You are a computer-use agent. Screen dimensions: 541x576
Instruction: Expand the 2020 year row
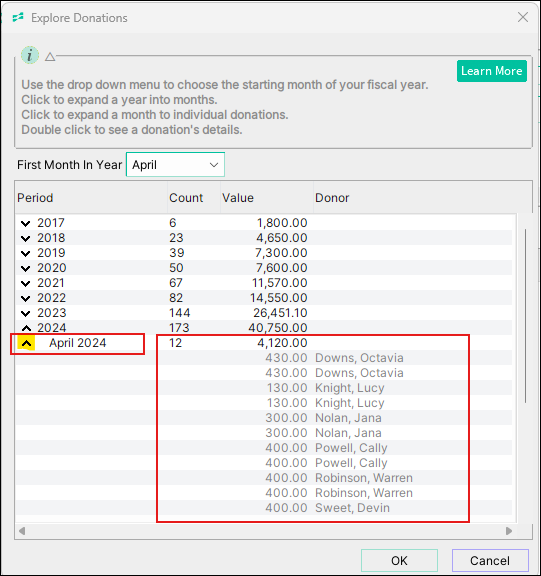coord(25,268)
